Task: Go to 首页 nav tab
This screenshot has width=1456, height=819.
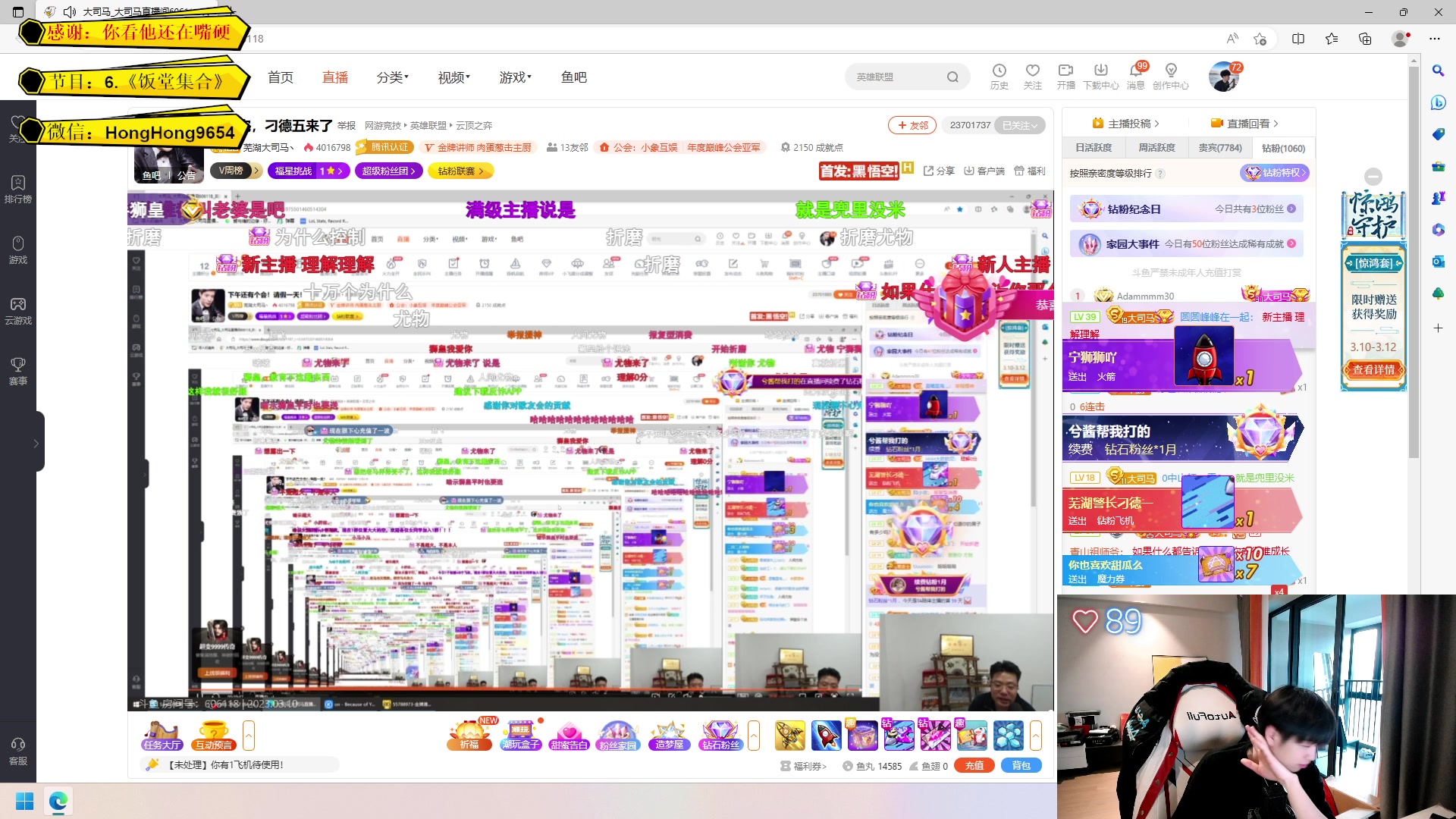Action: 281,77
